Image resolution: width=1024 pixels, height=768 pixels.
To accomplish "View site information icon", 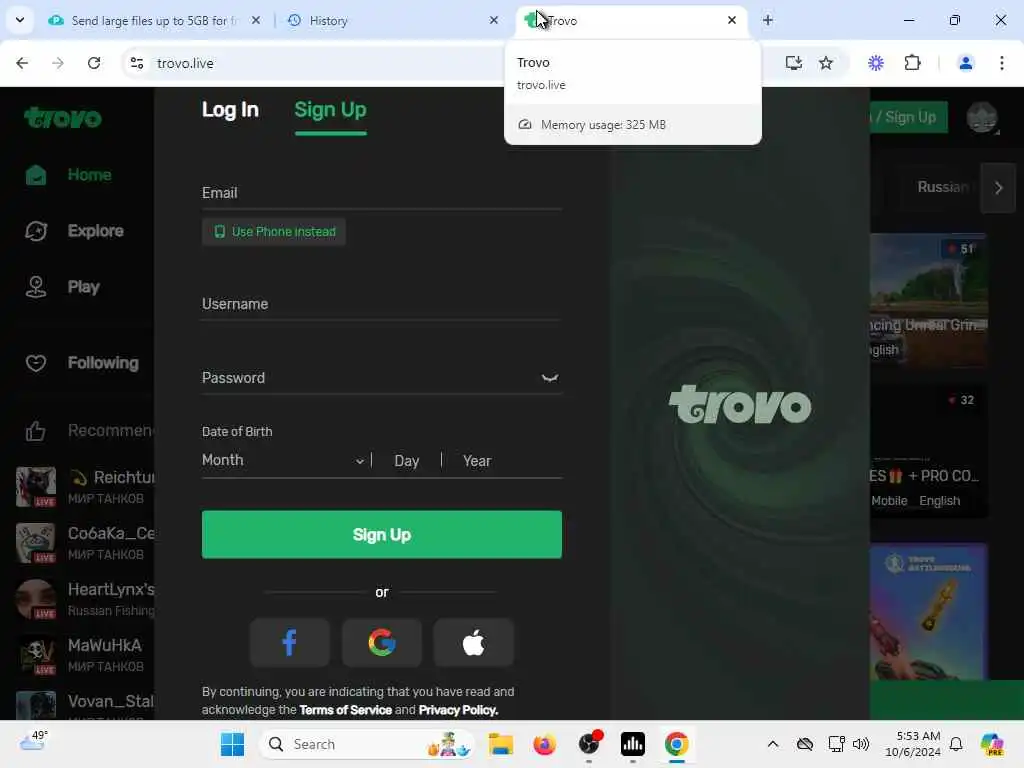I will (x=136, y=63).
